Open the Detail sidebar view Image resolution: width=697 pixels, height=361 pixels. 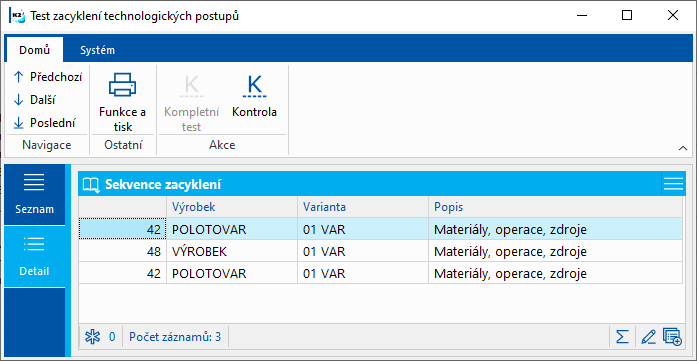coord(35,256)
